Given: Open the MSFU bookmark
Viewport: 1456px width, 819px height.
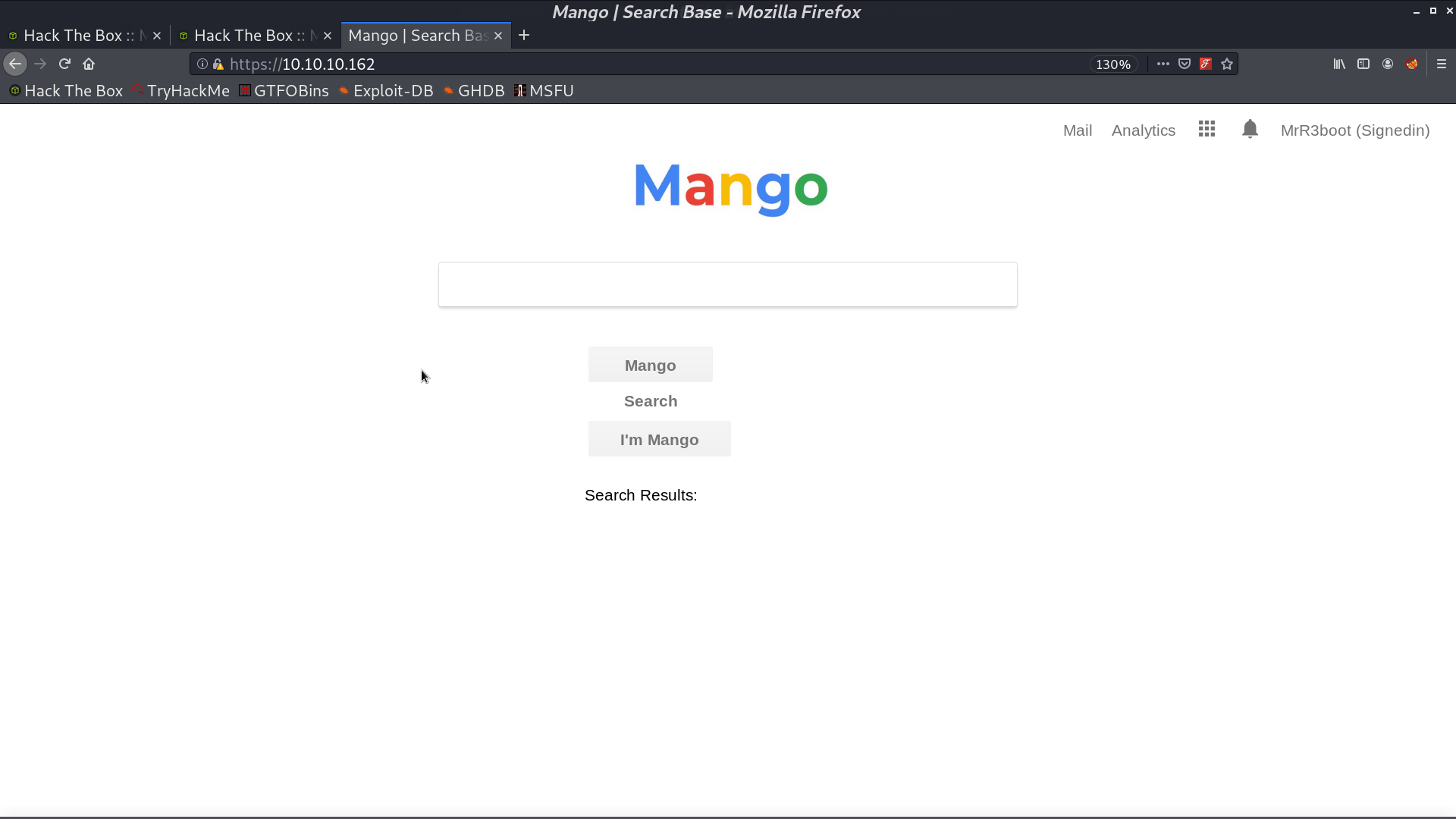Looking at the screenshot, I should (x=544, y=91).
